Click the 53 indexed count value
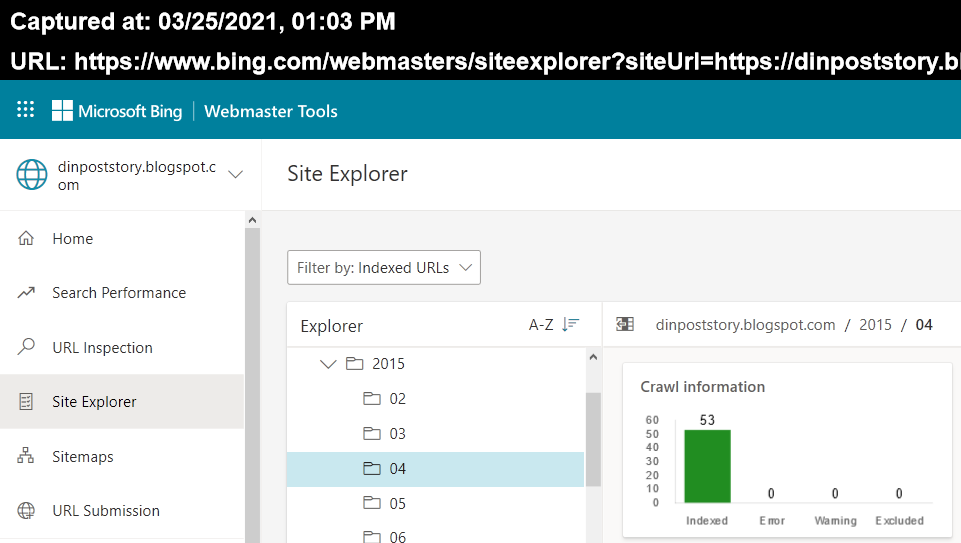This screenshot has width=961, height=543. (707, 420)
